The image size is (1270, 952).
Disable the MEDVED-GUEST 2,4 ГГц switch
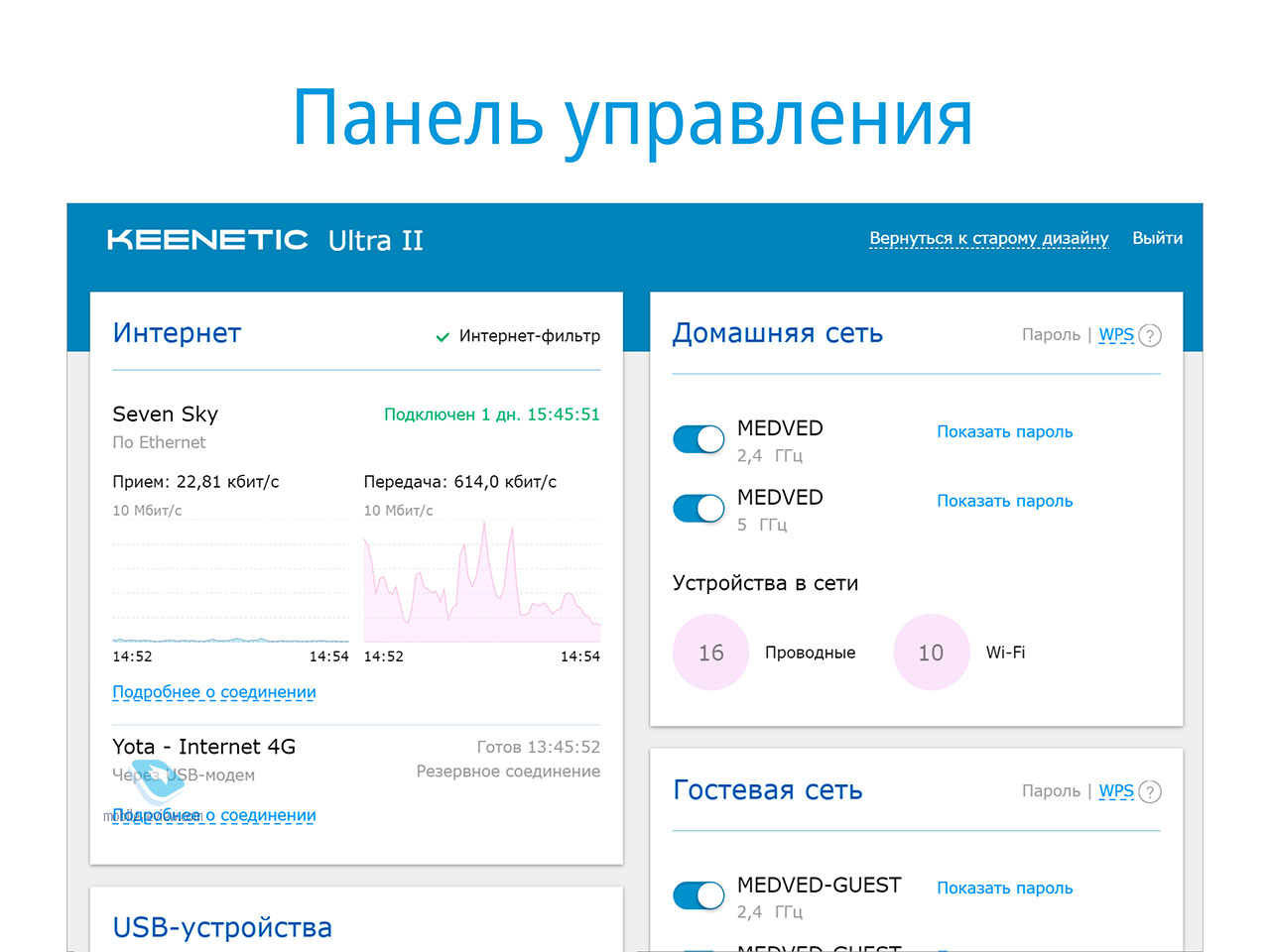coord(698,895)
